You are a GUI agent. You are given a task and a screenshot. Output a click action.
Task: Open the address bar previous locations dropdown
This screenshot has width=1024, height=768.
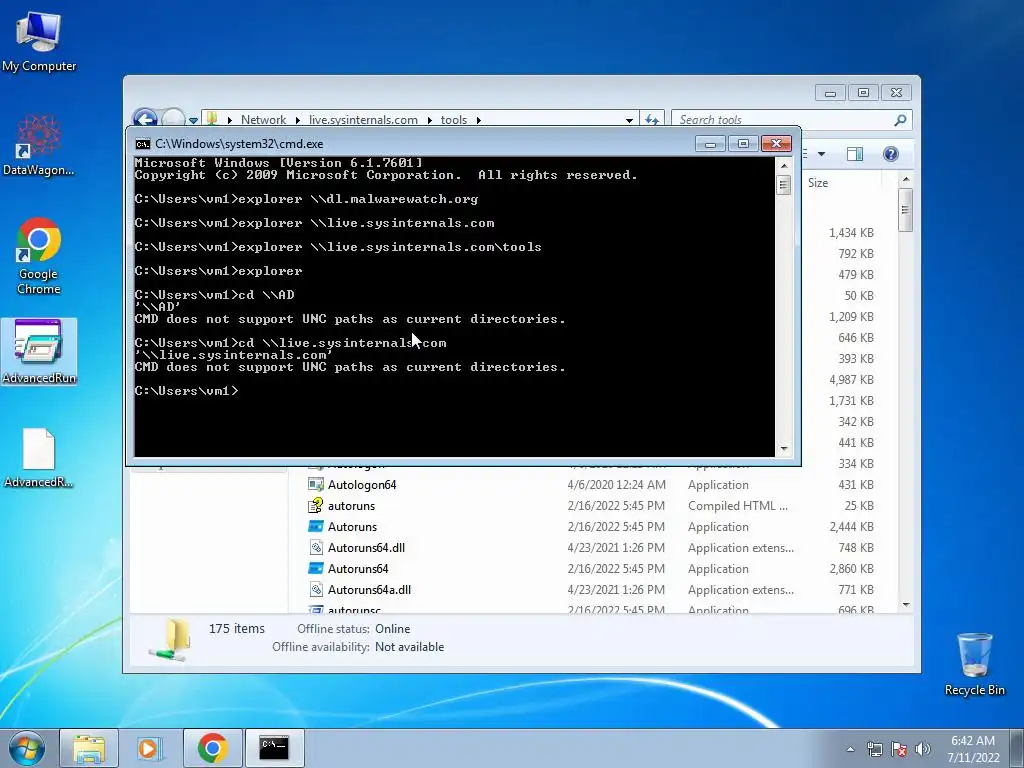(629, 120)
